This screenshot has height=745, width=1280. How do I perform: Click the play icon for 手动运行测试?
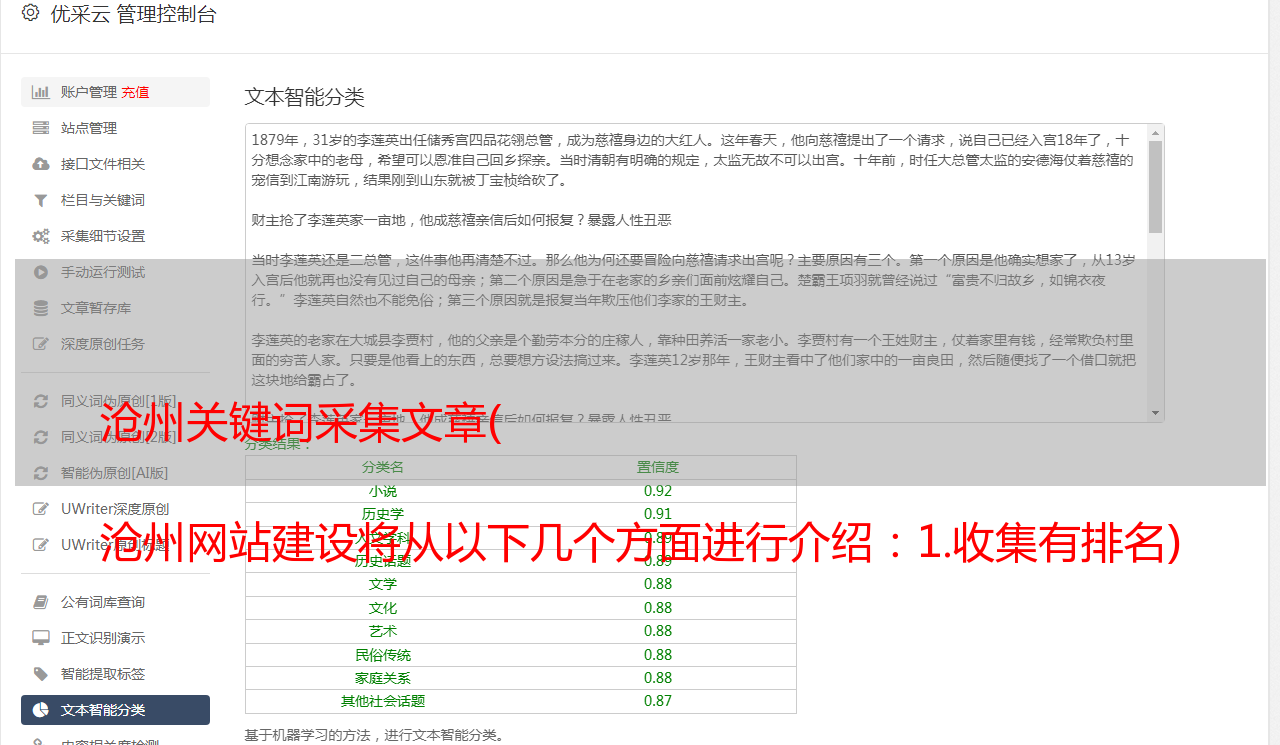pos(41,272)
